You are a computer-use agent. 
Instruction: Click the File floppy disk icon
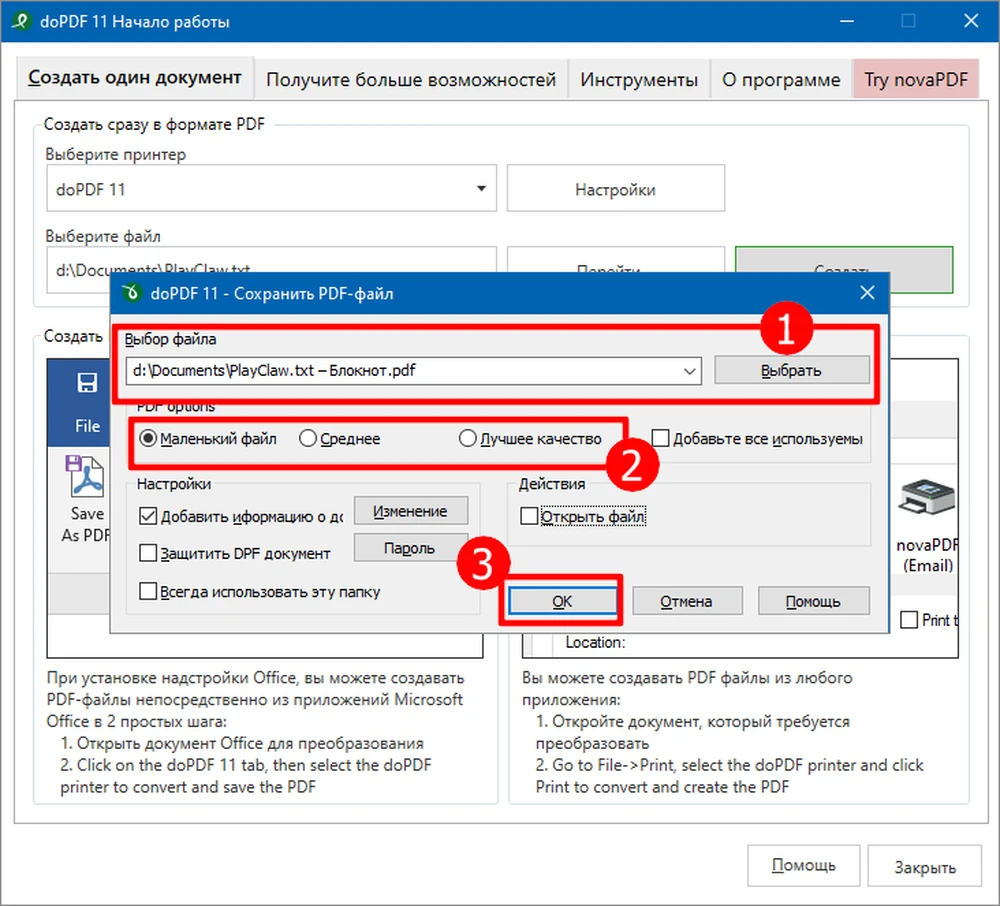[x=87, y=383]
